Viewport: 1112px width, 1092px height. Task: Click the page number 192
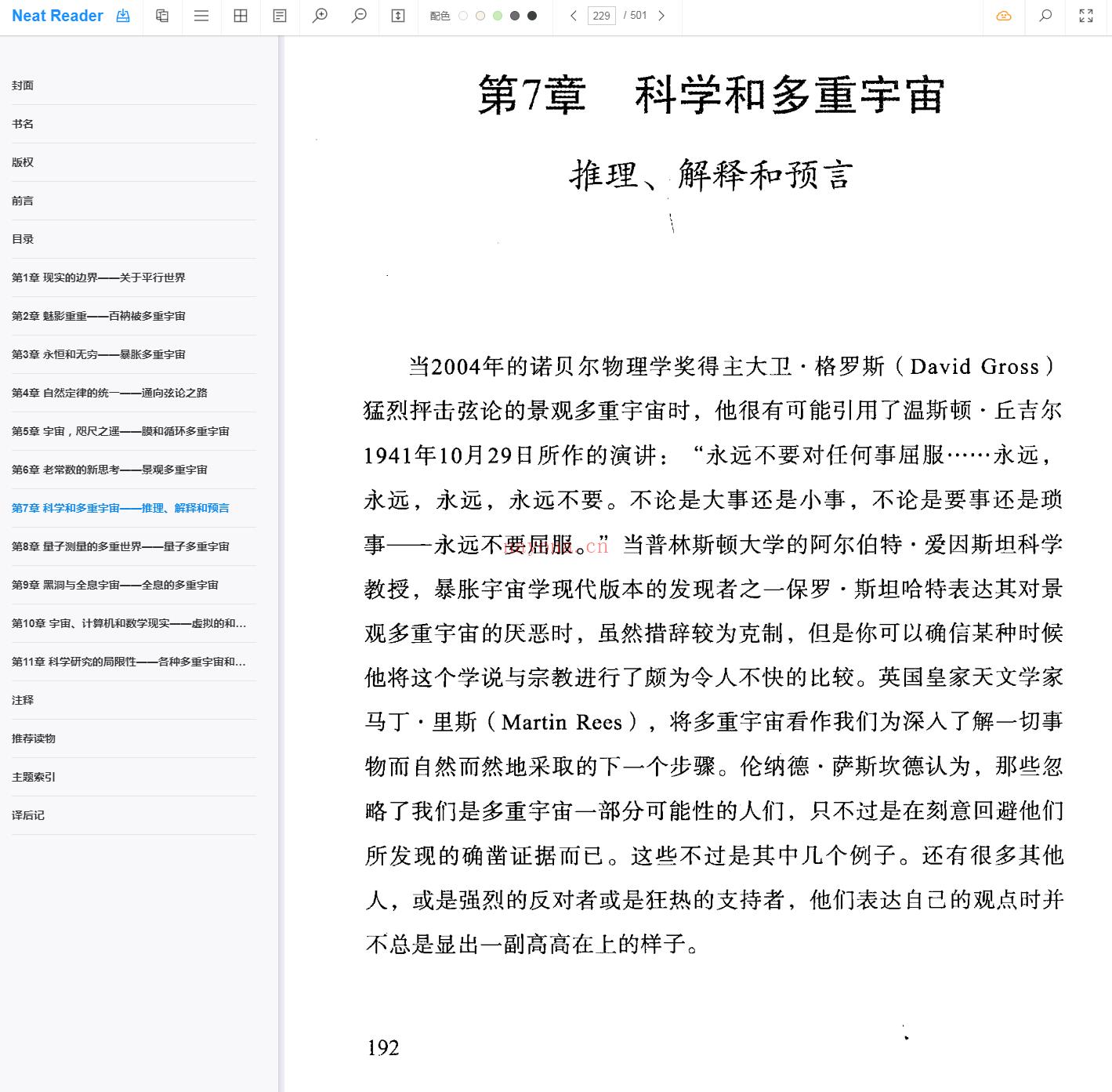click(x=383, y=1047)
